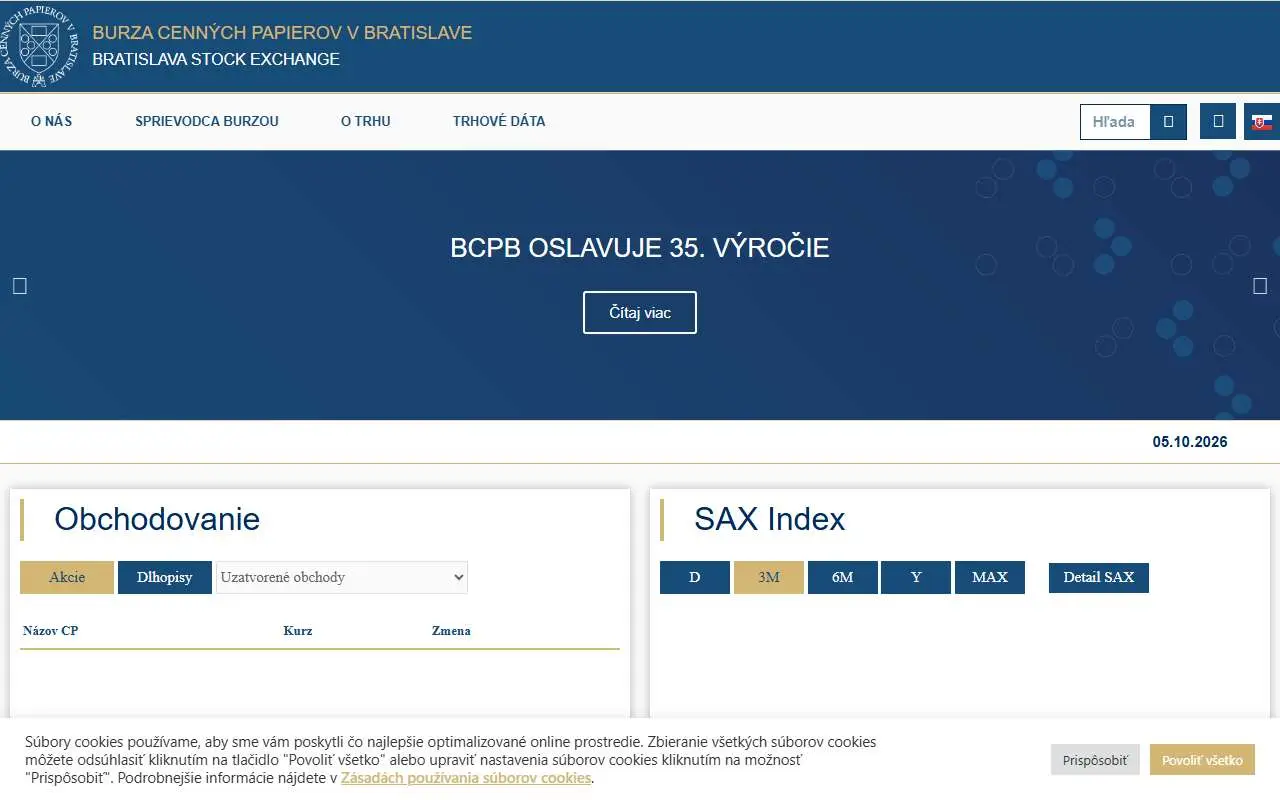Select the Slovak flag language icon
Screen dimensions: 1280x800
[1262, 122]
